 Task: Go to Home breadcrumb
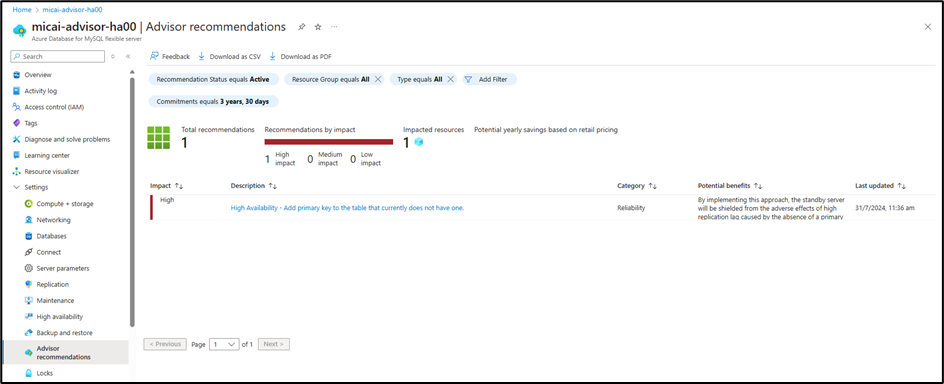(x=22, y=10)
